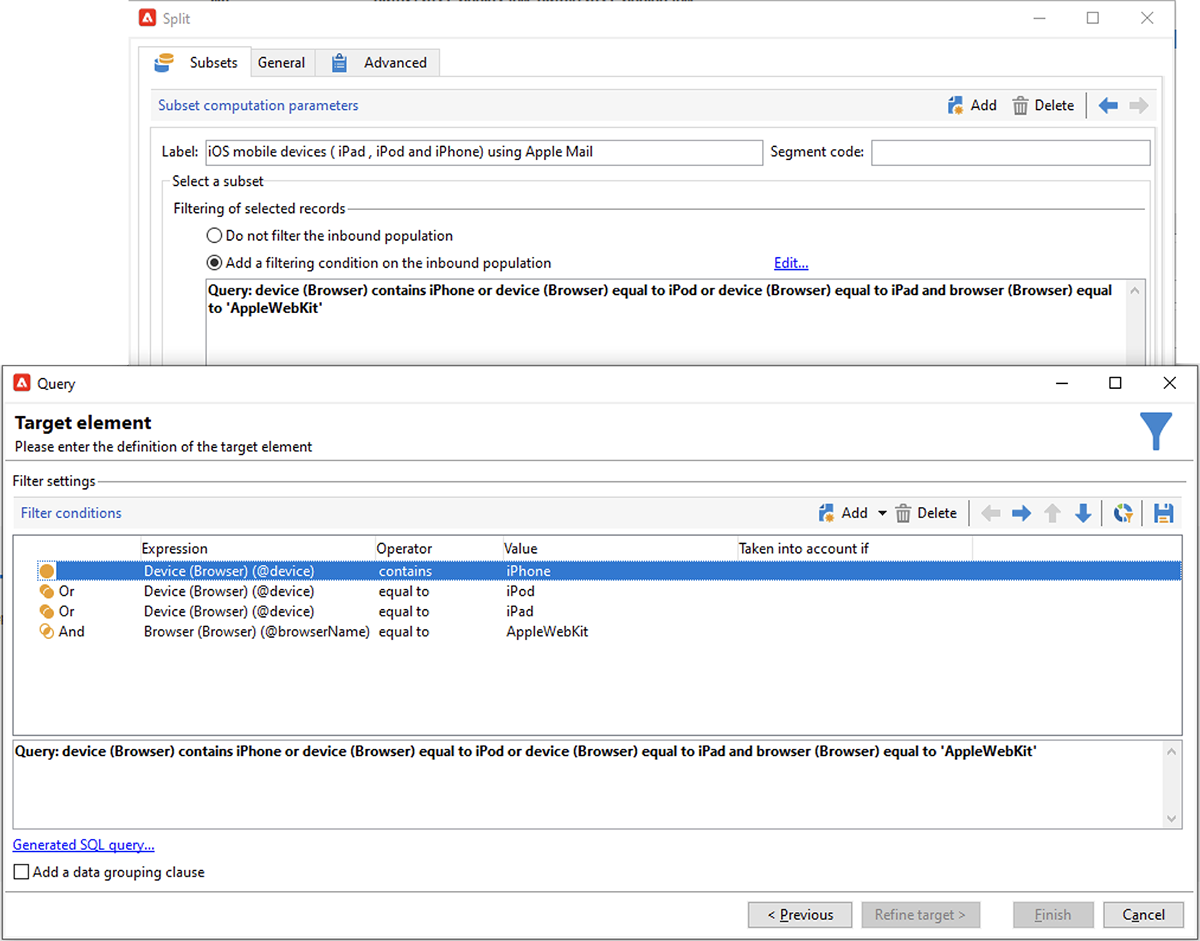Click the Refine target > button
Image resolution: width=1200 pixels, height=941 pixels.
(x=920, y=914)
